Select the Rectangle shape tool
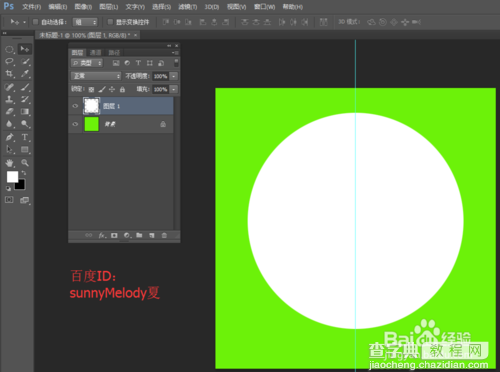Viewport: 500px width, 372px height. [x=25, y=149]
